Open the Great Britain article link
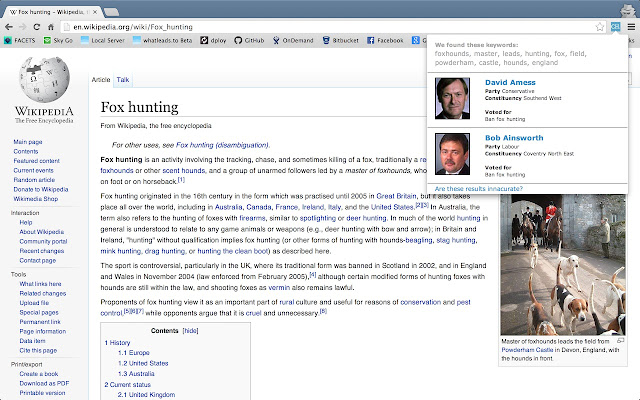This screenshot has height=400, width=640. pyautogui.click(x=396, y=196)
